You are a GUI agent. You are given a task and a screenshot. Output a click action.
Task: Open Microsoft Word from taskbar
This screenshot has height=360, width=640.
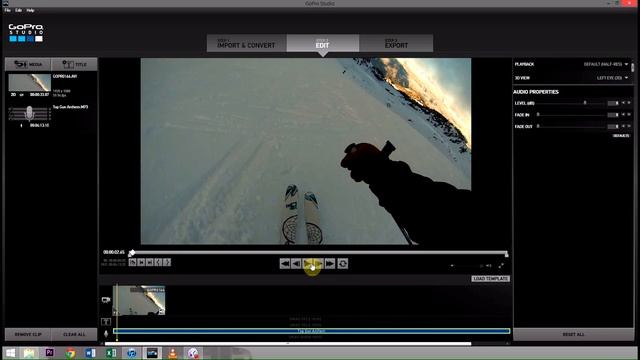click(91, 353)
